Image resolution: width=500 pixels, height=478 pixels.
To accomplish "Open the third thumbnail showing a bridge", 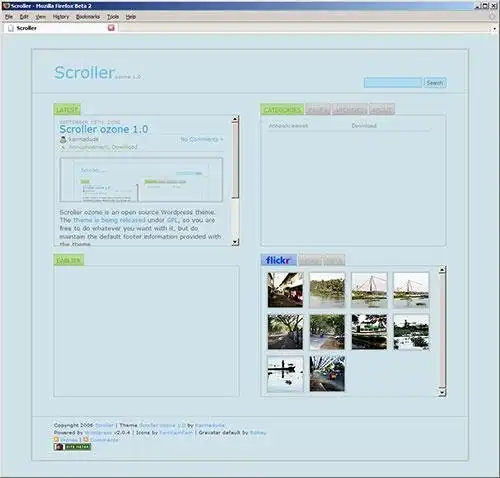I will coord(369,290).
